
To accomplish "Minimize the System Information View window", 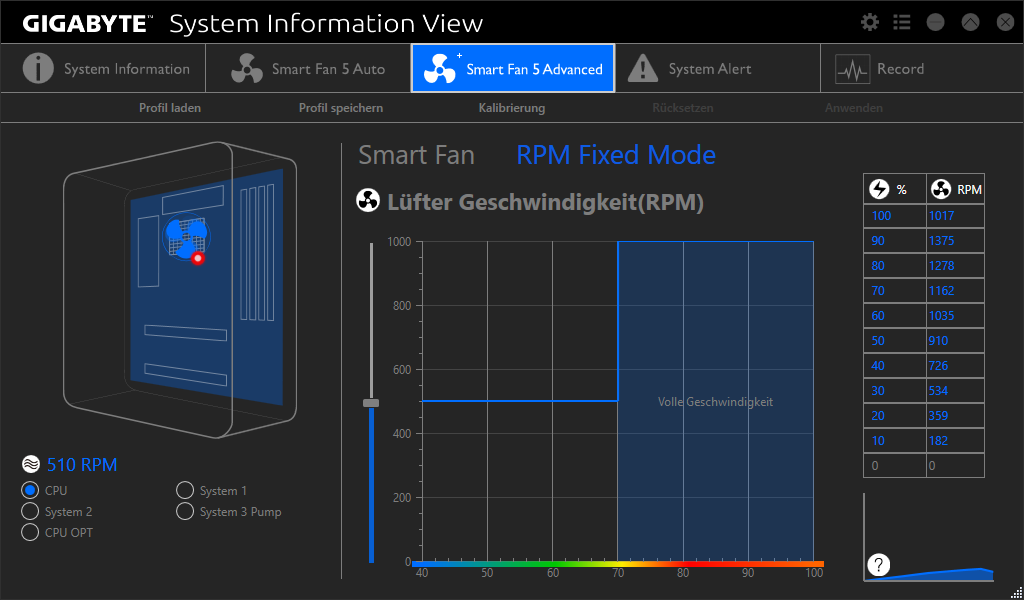I will [936, 22].
